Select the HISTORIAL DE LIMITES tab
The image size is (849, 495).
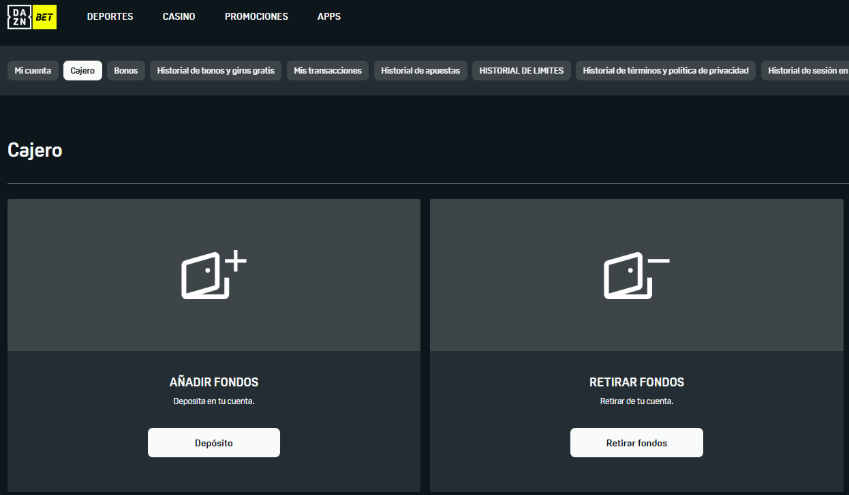click(521, 70)
